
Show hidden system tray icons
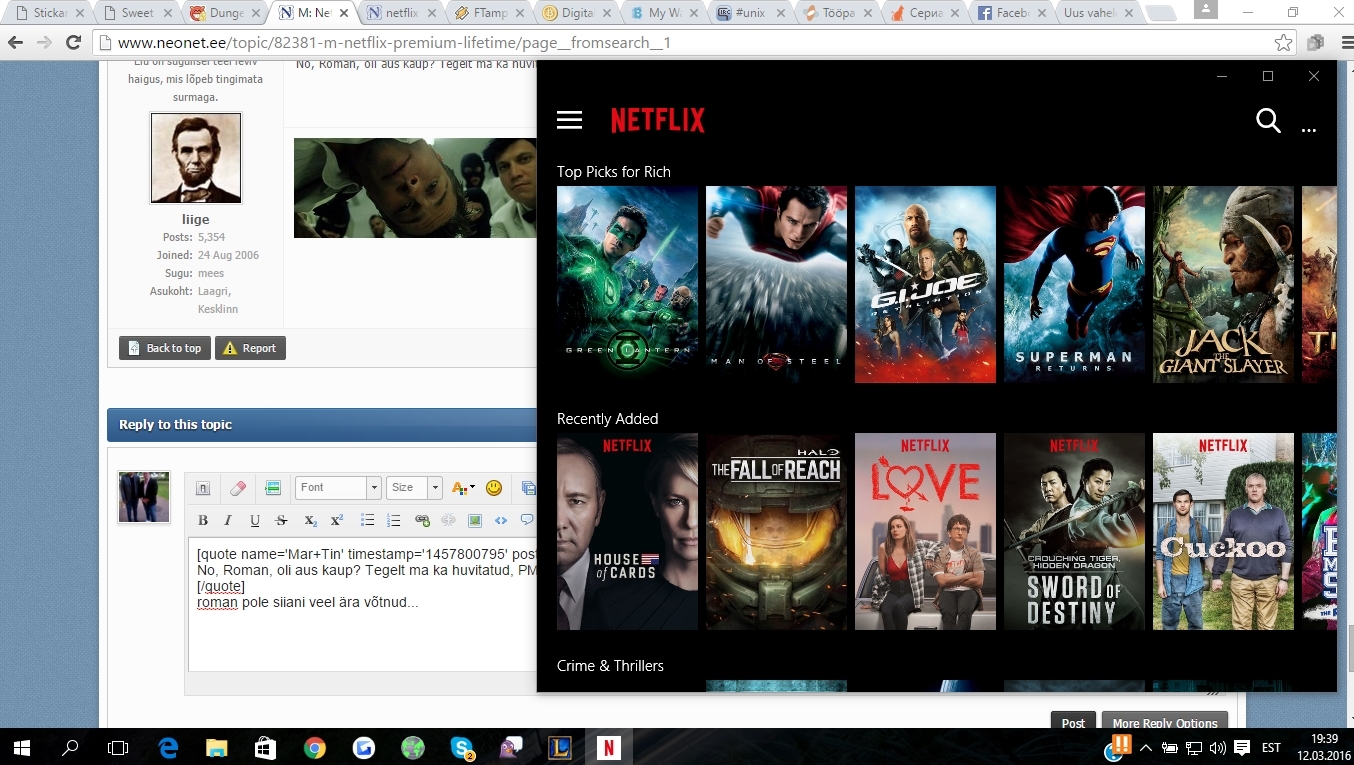(1145, 748)
